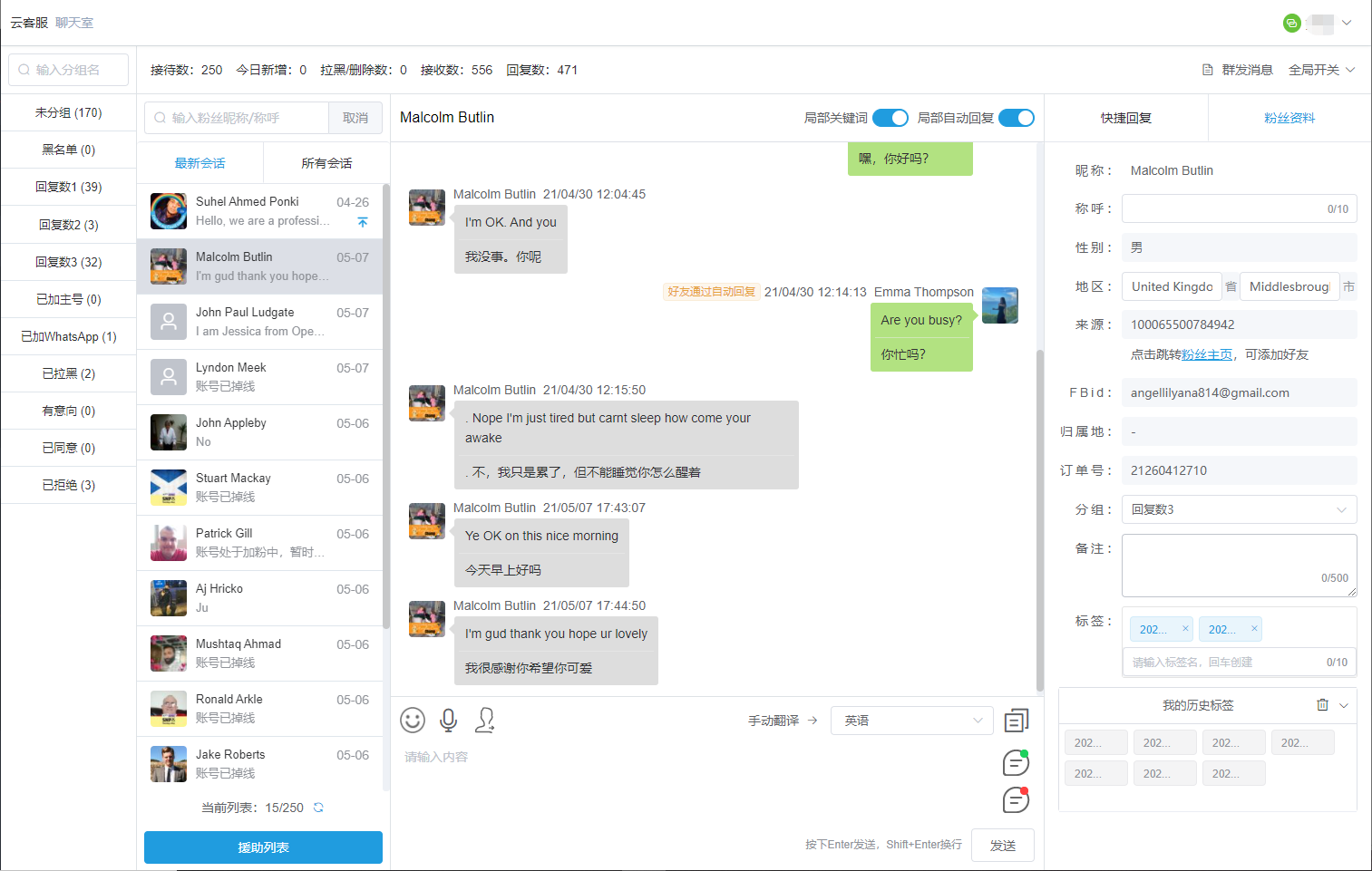1372x871 pixels.
Task: Click Emma Thompson's avatar in chat
Action: coord(1000,305)
